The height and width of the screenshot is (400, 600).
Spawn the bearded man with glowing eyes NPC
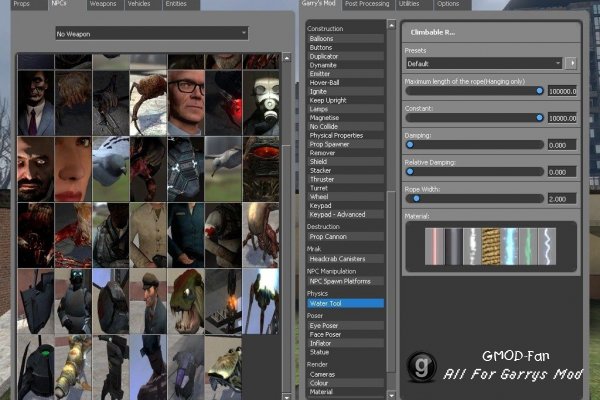[36, 169]
